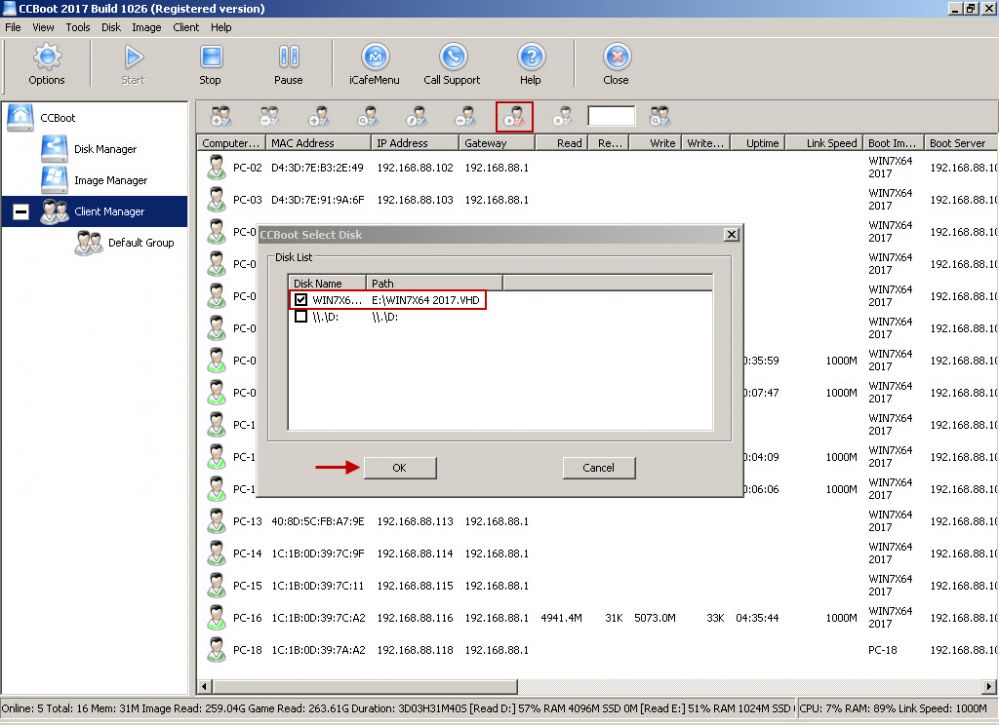This screenshot has width=999, height=725.
Task: Click the client search input field
Action: pyautogui.click(x=611, y=117)
